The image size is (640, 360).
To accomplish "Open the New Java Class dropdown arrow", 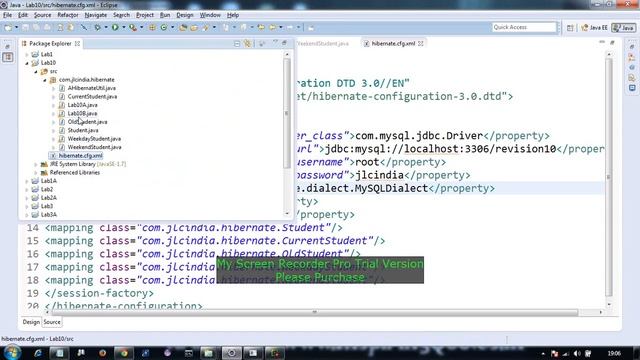I will (x=173, y=27).
